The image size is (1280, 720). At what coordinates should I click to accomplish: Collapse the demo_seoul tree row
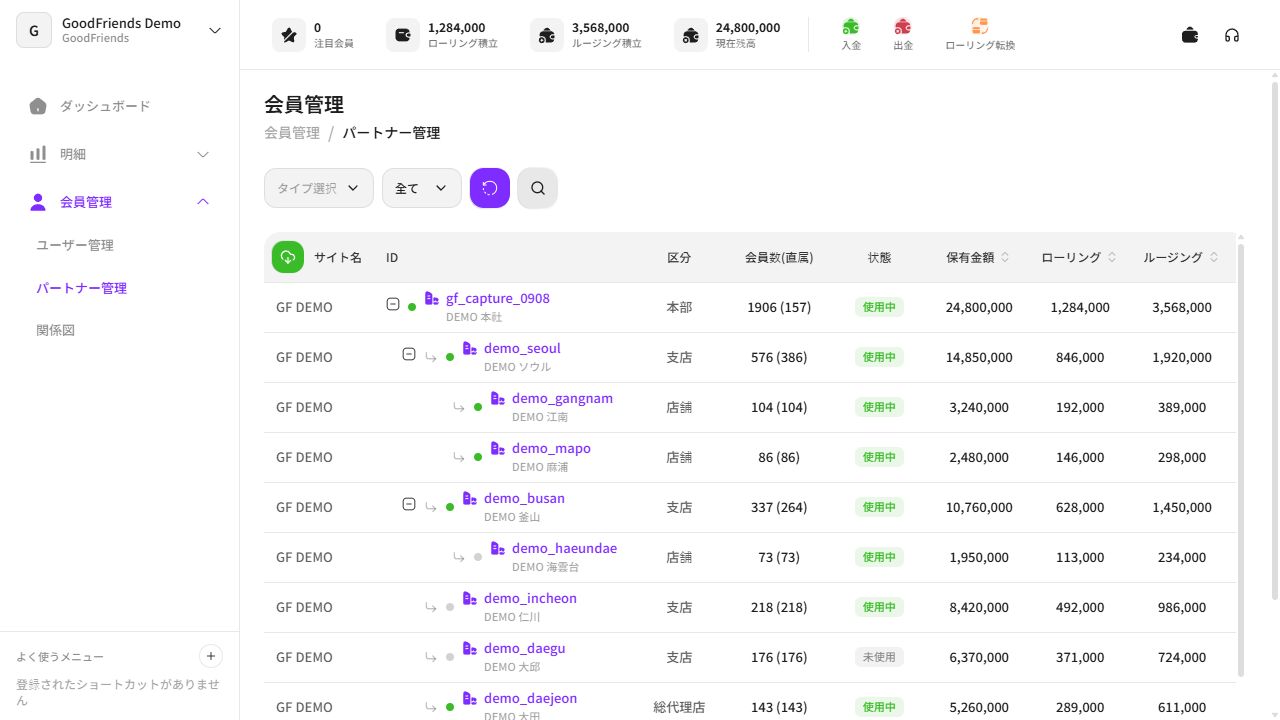pos(408,354)
